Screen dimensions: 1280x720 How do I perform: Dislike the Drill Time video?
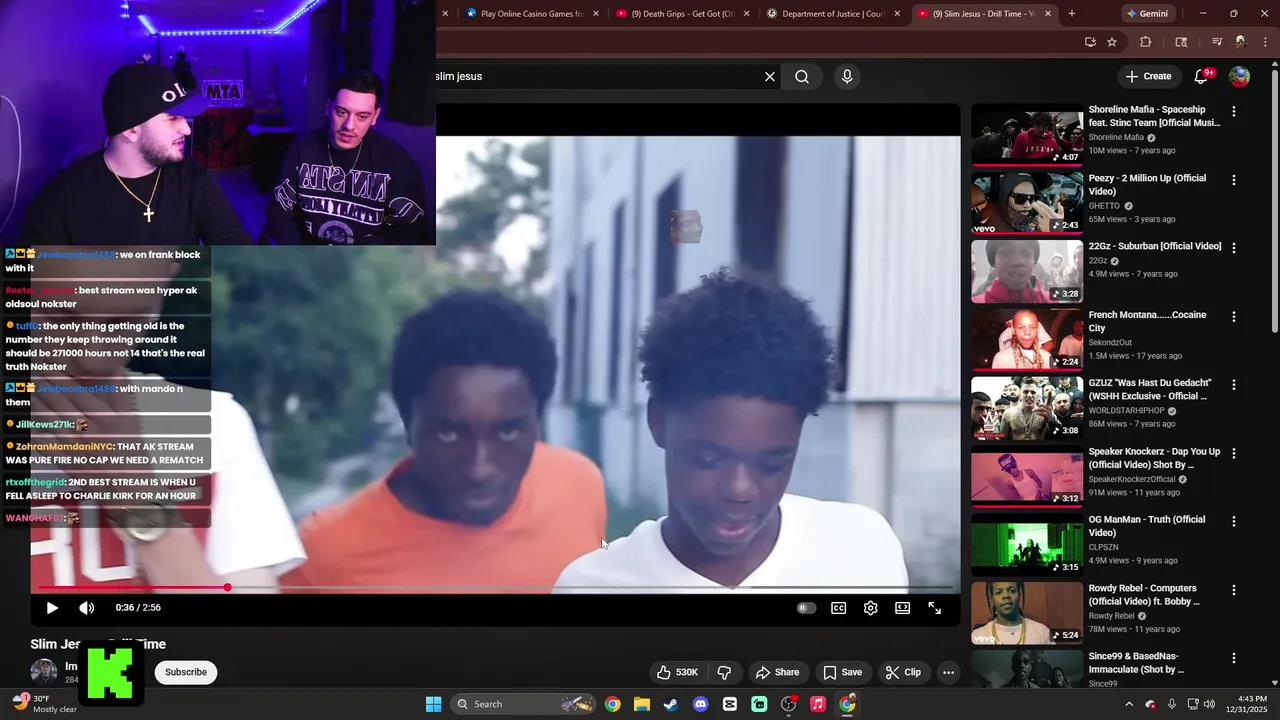coord(724,673)
